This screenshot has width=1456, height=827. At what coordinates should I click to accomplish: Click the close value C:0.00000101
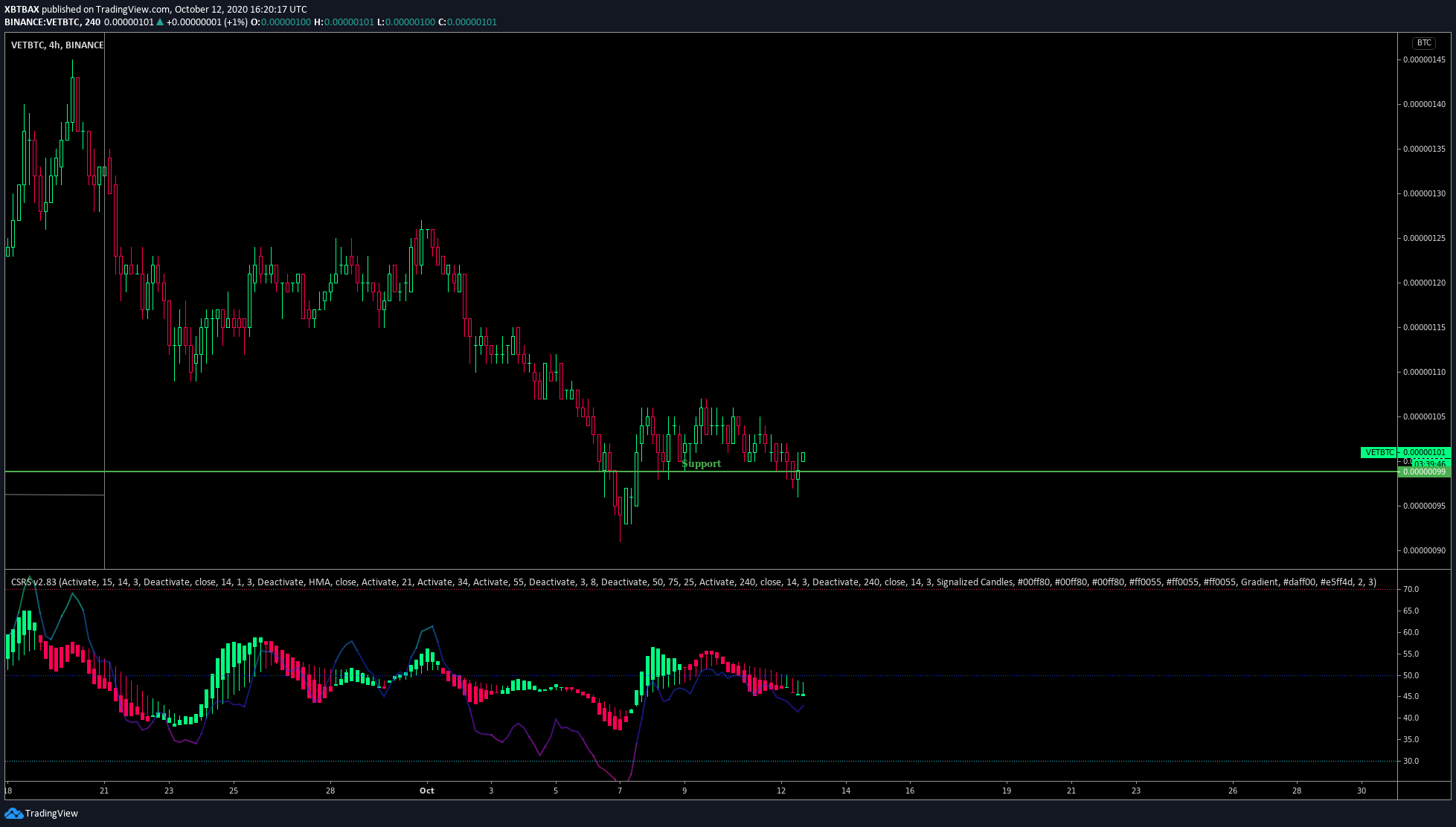[x=467, y=22]
